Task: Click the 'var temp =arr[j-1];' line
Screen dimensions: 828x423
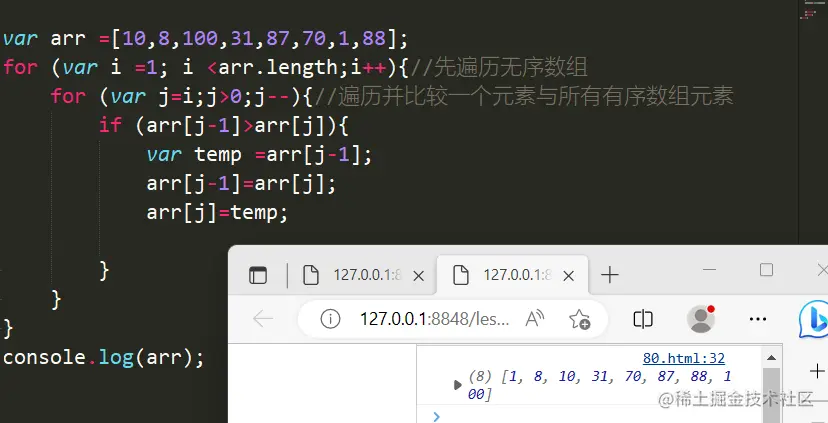Action: pos(259,155)
